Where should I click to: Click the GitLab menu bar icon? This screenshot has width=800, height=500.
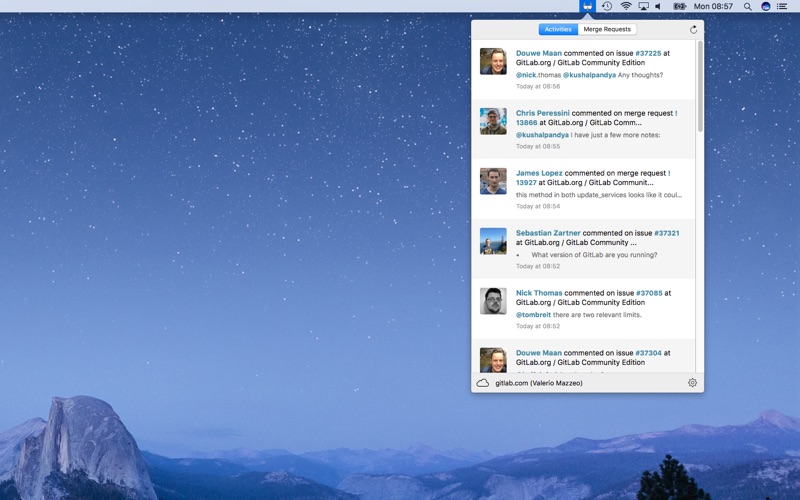[588, 6]
